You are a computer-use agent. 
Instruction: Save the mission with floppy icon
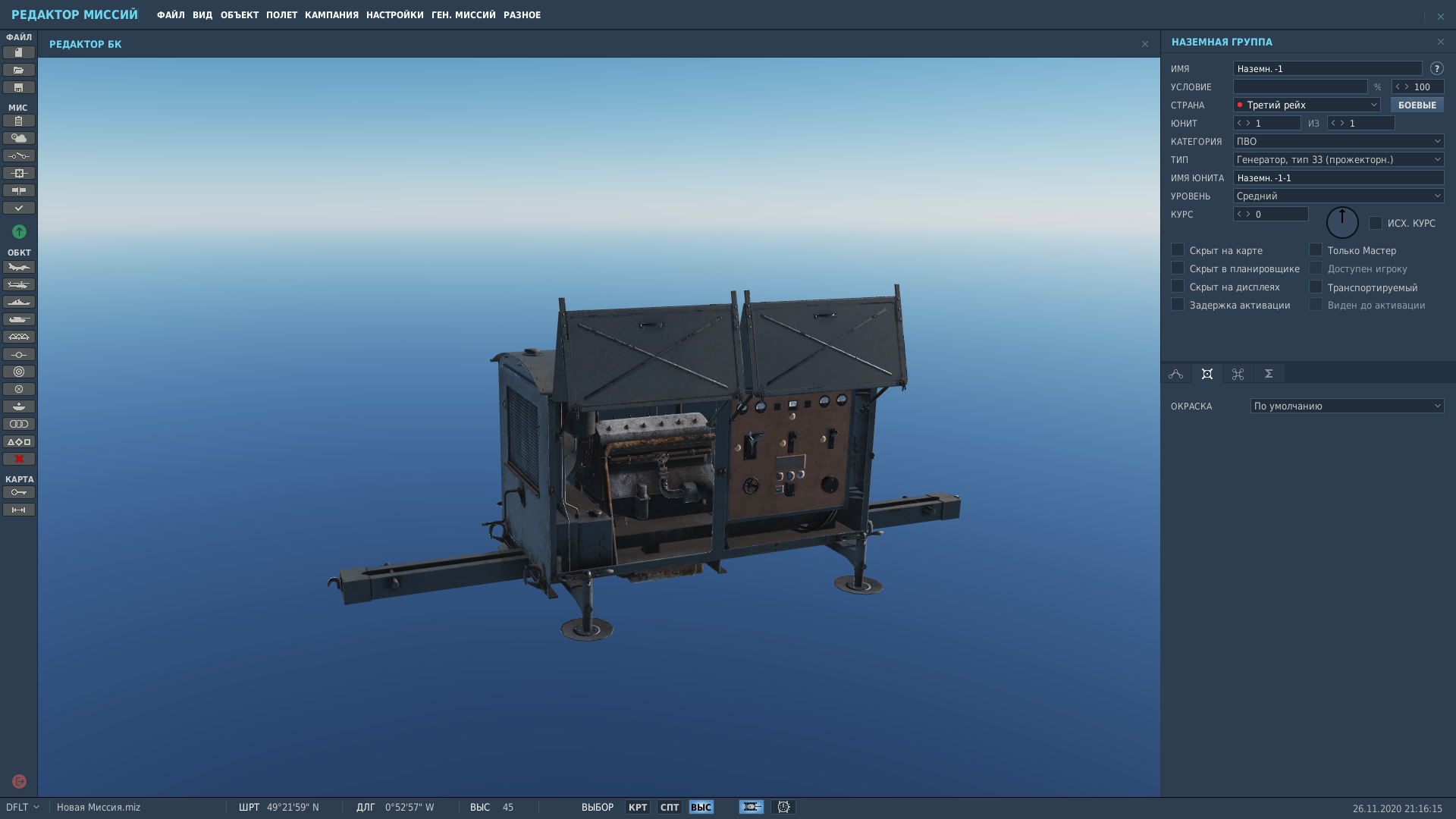pyautogui.click(x=19, y=87)
